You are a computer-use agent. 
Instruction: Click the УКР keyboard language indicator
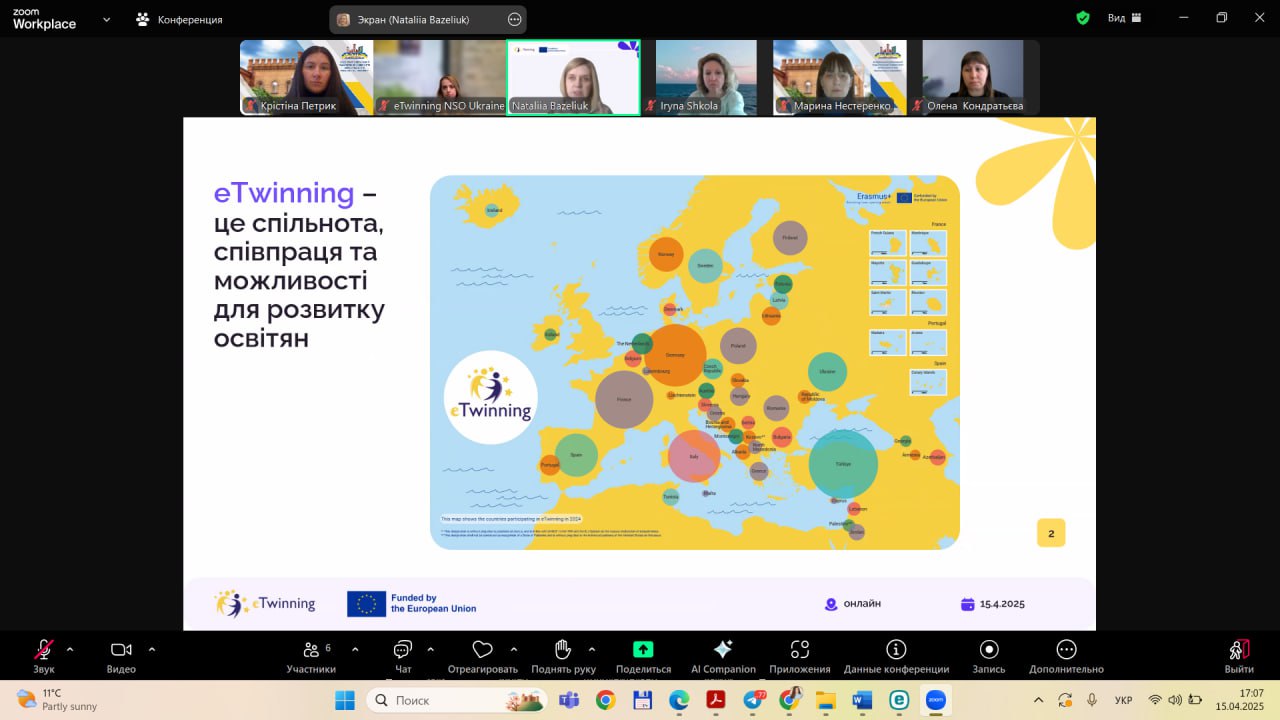pyautogui.click(x=1124, y=700)
